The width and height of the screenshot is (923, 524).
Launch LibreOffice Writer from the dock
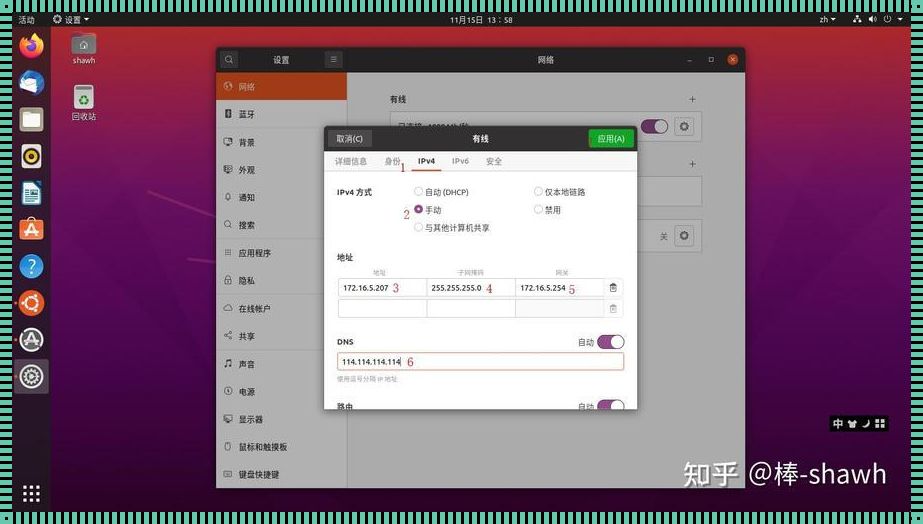(x=31, y=193)
